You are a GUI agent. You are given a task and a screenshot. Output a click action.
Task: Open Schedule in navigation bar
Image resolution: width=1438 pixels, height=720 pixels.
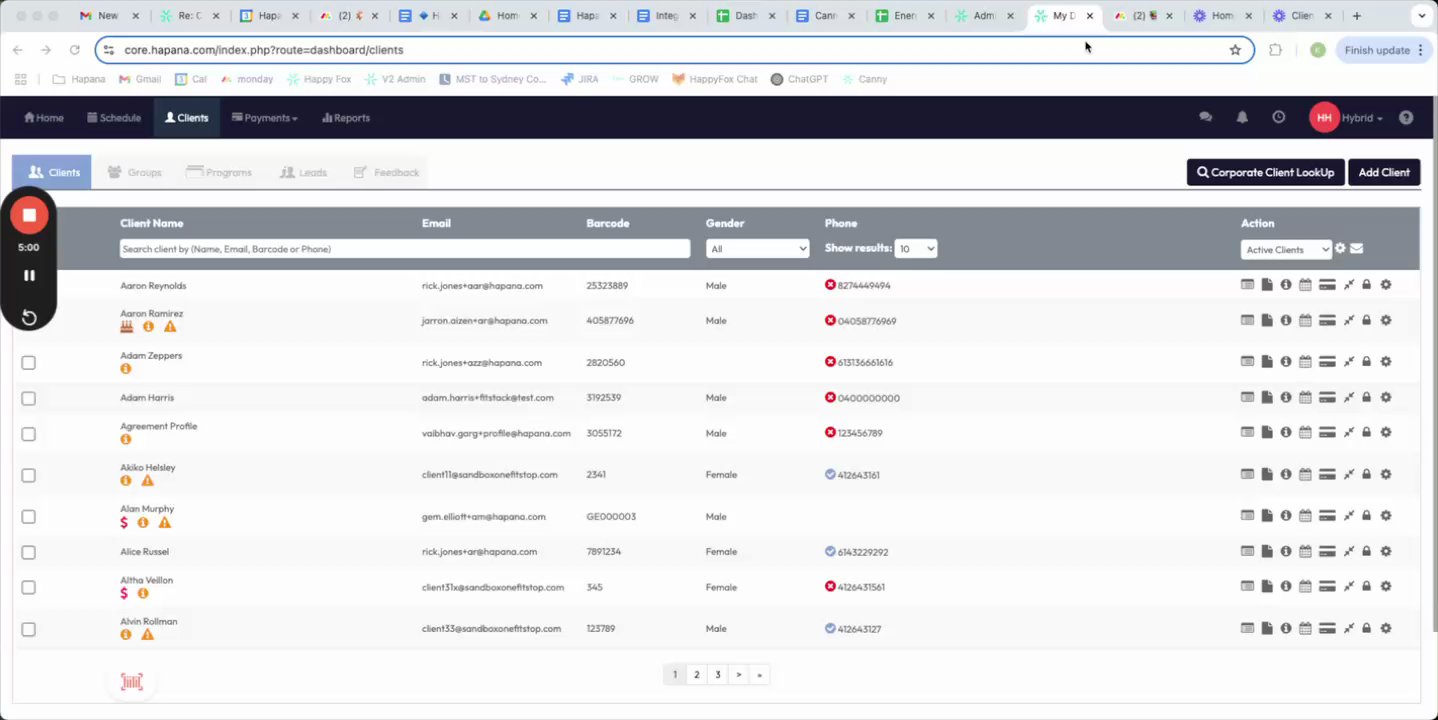114,117
